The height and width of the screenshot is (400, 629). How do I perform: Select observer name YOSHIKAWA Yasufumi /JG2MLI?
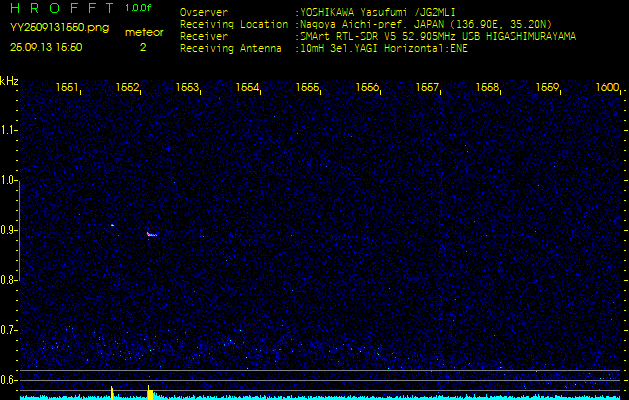point(377,13)
